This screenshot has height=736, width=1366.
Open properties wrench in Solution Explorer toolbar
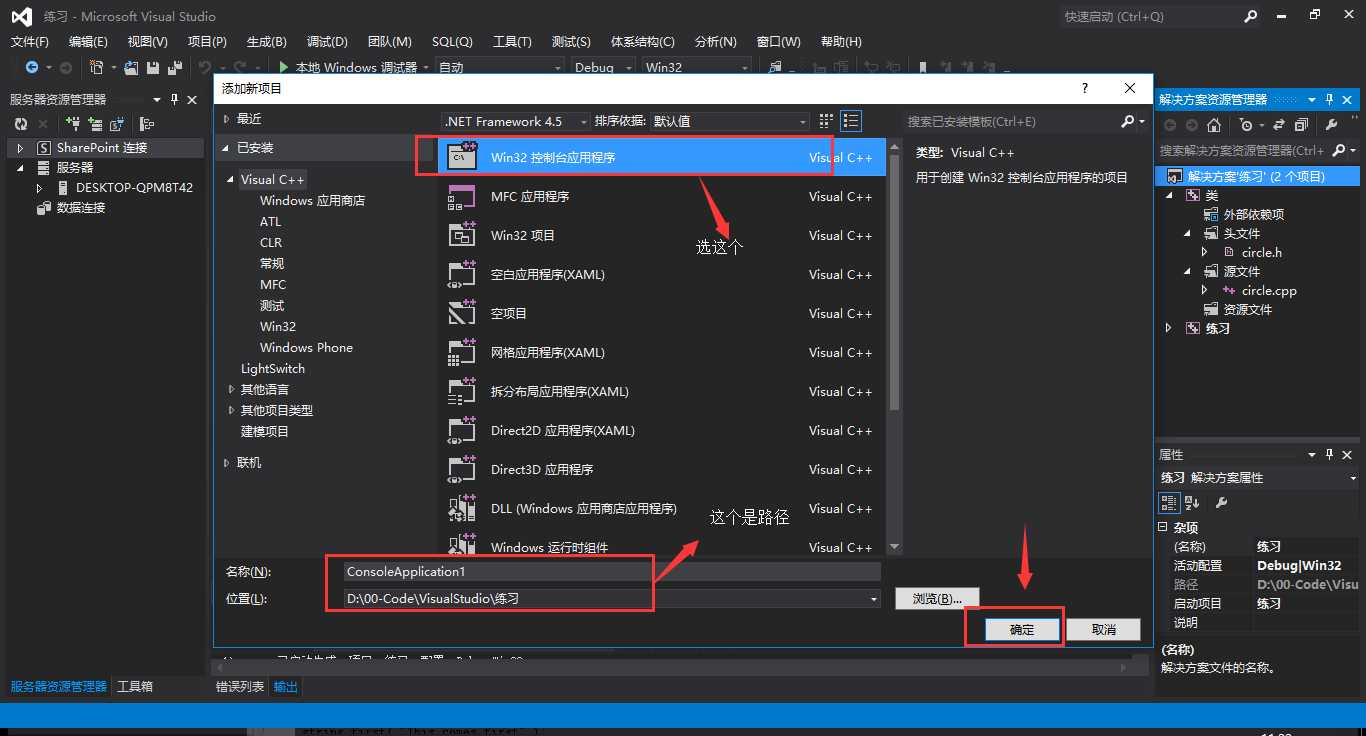click(1331, 125)
